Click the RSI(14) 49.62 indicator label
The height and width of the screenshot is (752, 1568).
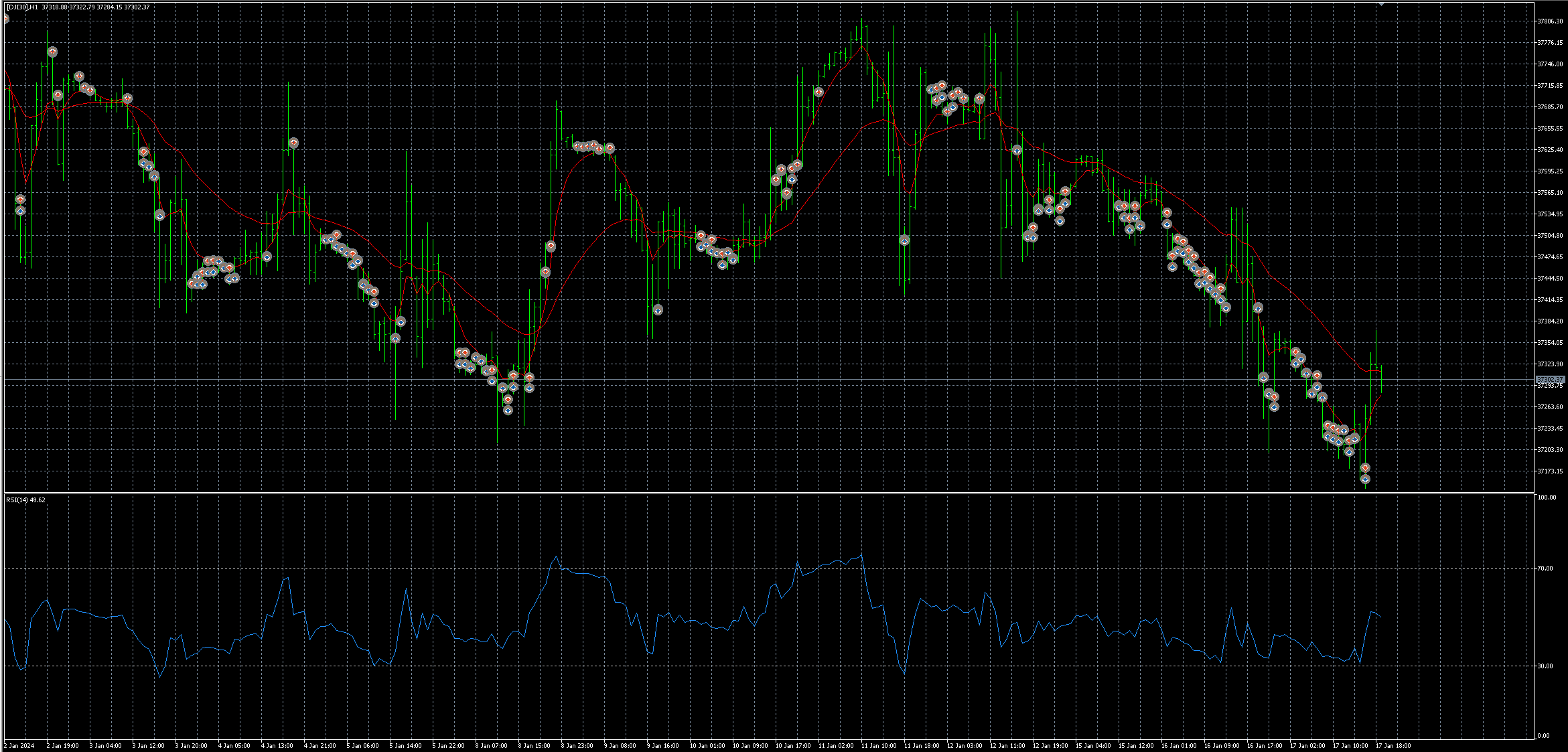click(x=25, y=500)
